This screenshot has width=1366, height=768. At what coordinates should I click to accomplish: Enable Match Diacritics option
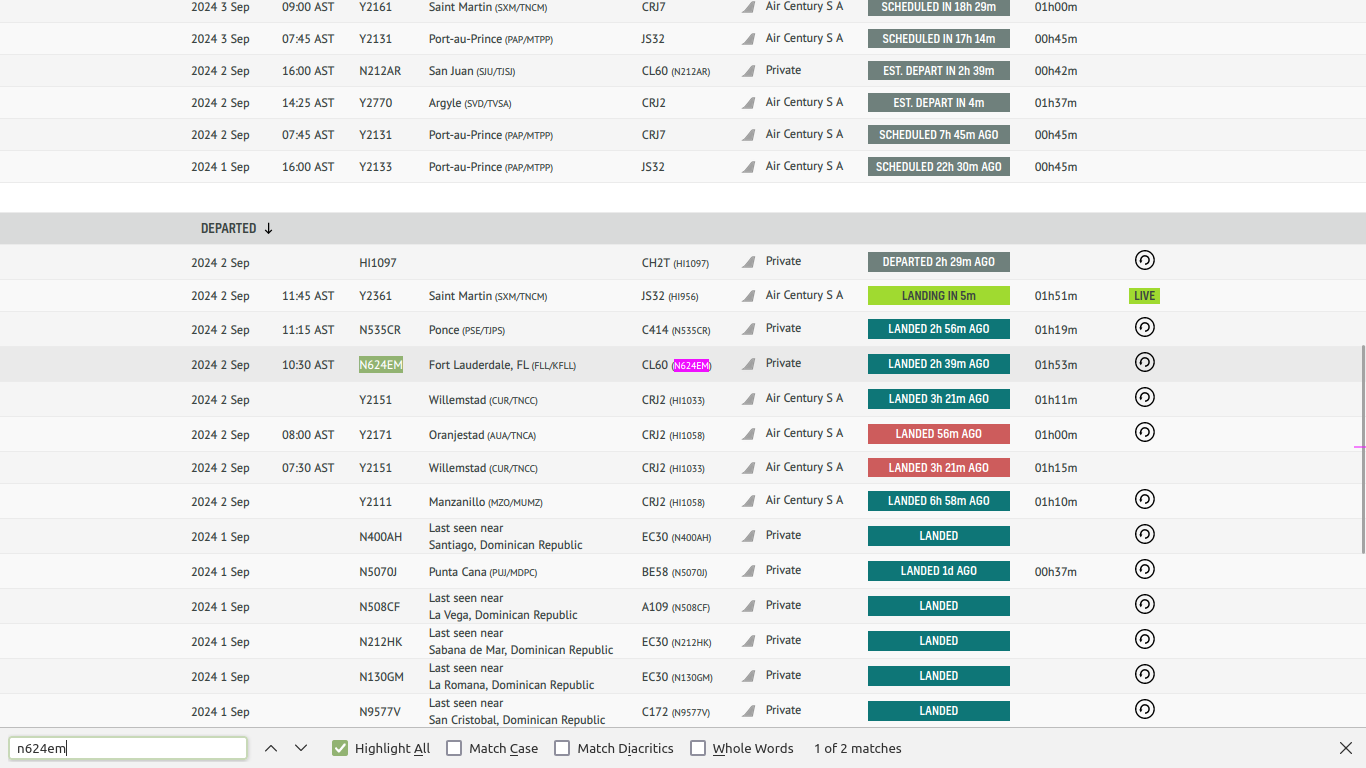tap(562, 748)
